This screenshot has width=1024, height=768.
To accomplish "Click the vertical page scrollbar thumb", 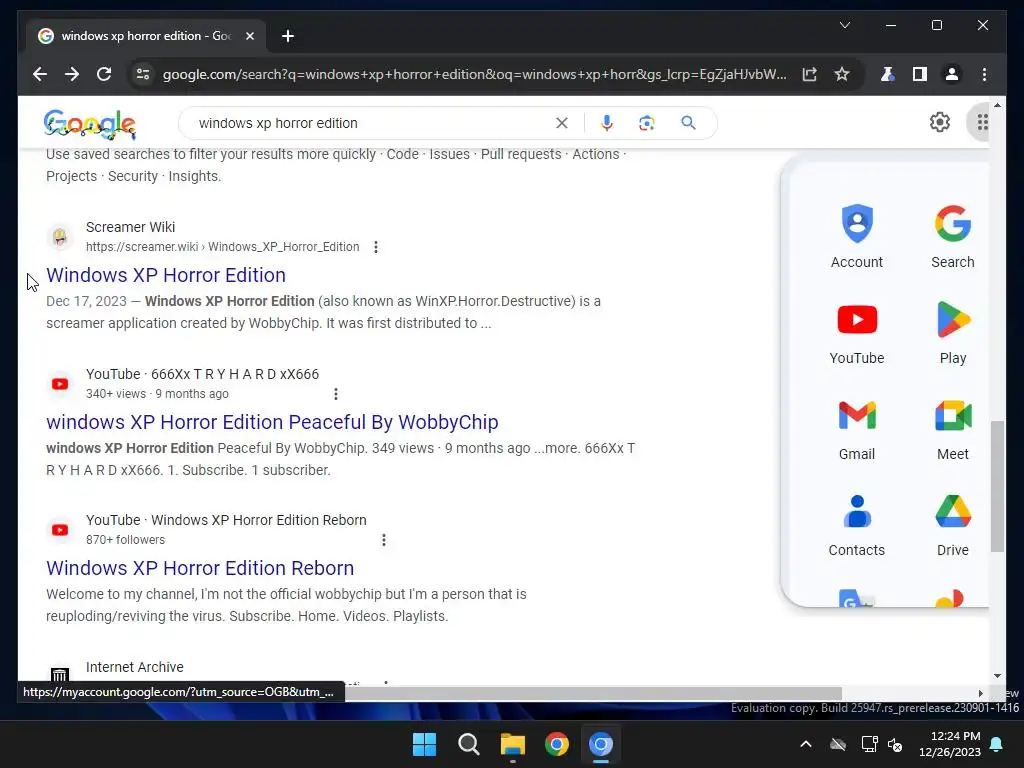I will pyautogui.click(x=997, y=487).
